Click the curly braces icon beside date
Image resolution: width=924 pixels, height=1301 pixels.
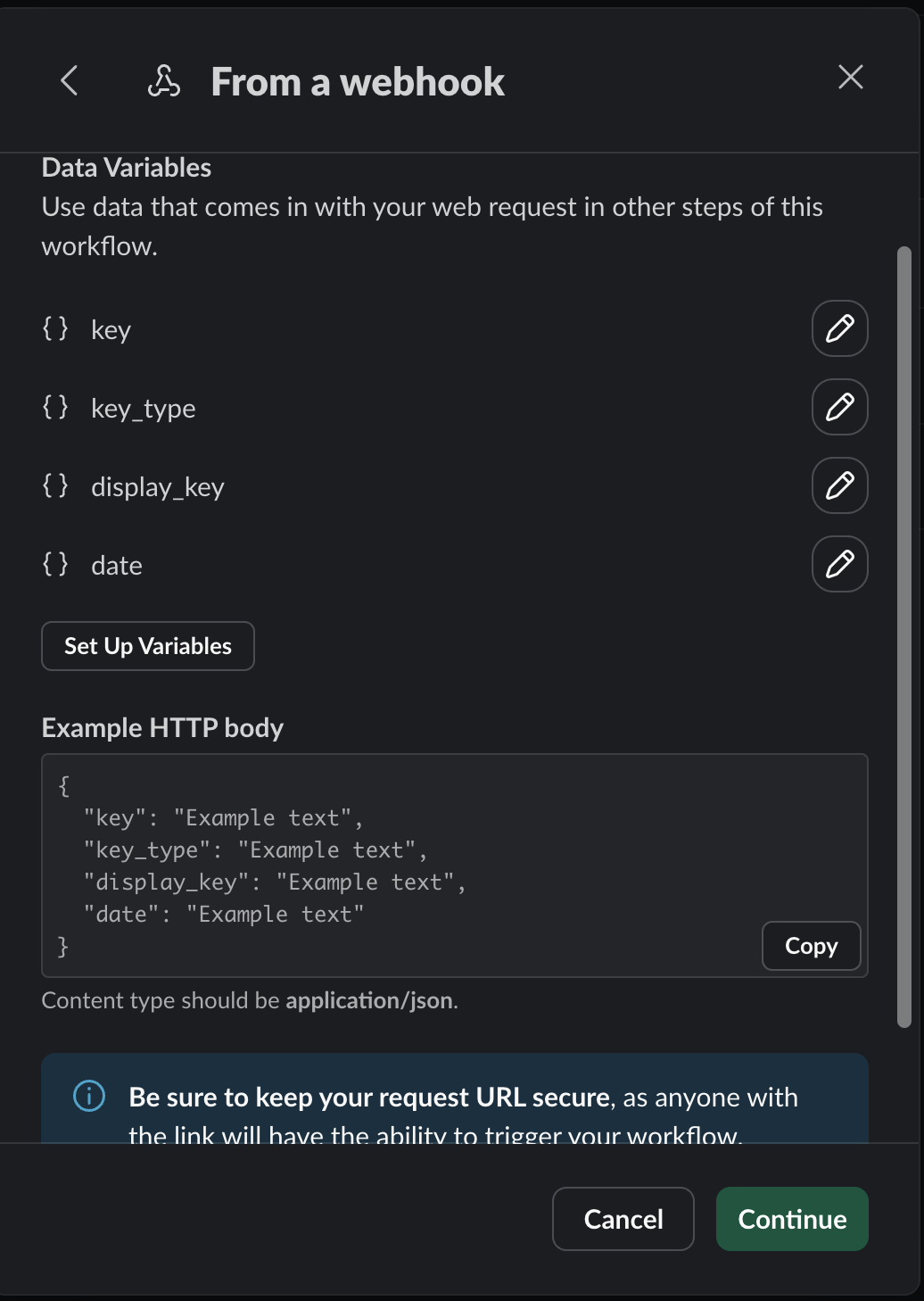pos(55,564)
